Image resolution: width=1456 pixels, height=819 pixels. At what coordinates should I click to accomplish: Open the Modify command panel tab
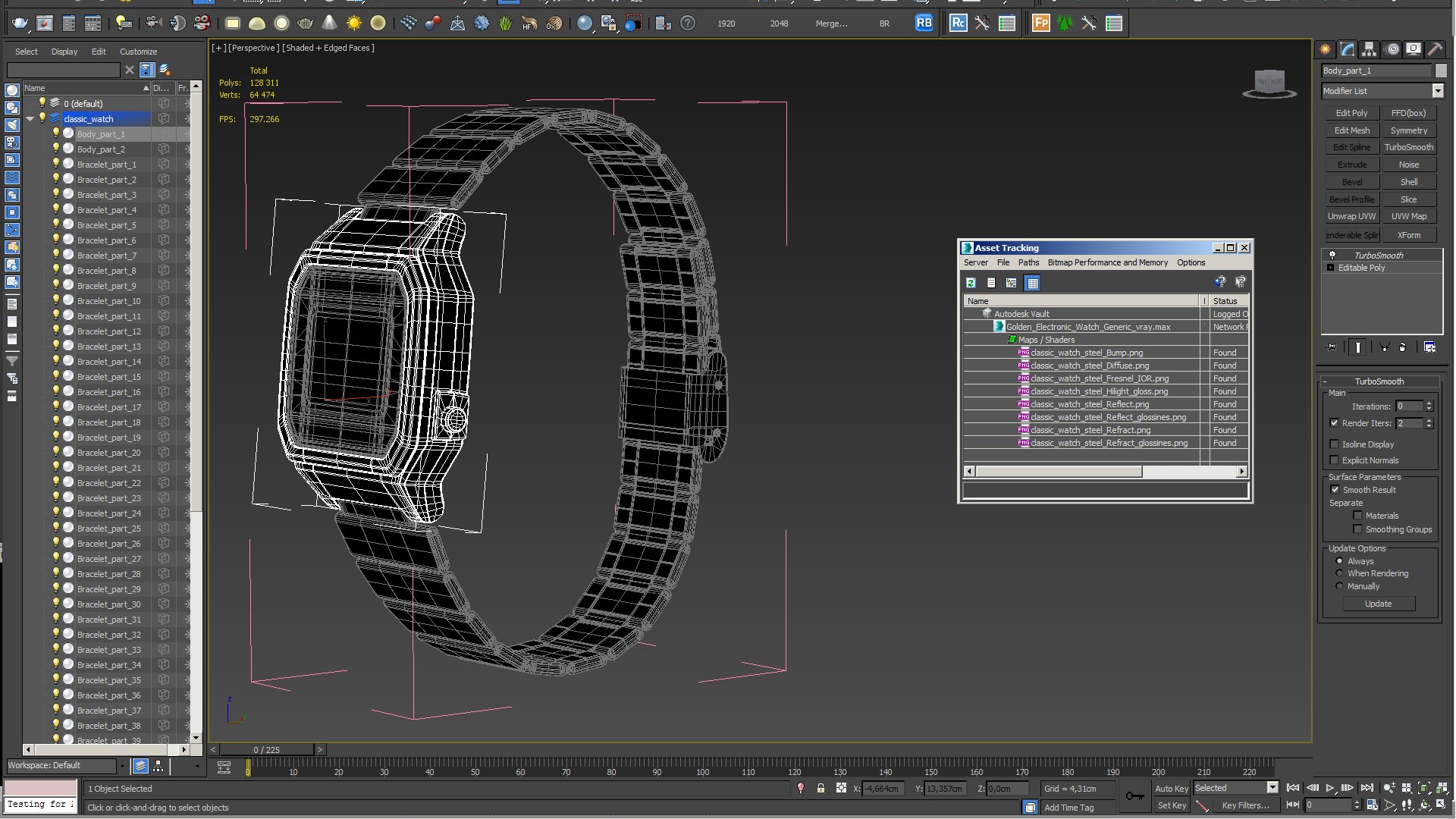[1348, 49]
